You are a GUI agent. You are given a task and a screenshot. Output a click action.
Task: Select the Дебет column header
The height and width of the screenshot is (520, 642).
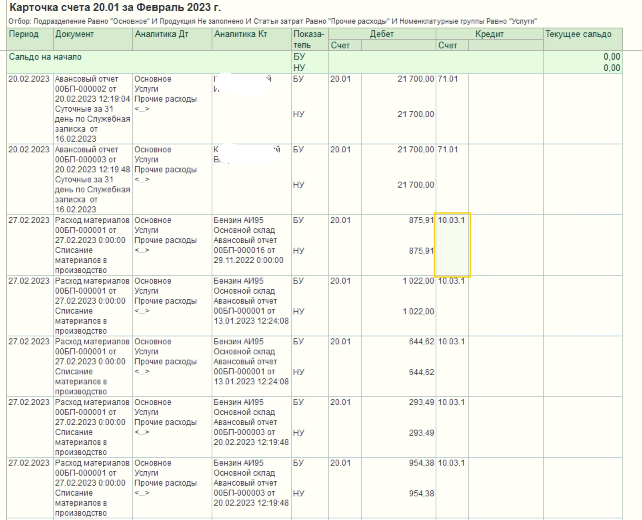(381, 34)
